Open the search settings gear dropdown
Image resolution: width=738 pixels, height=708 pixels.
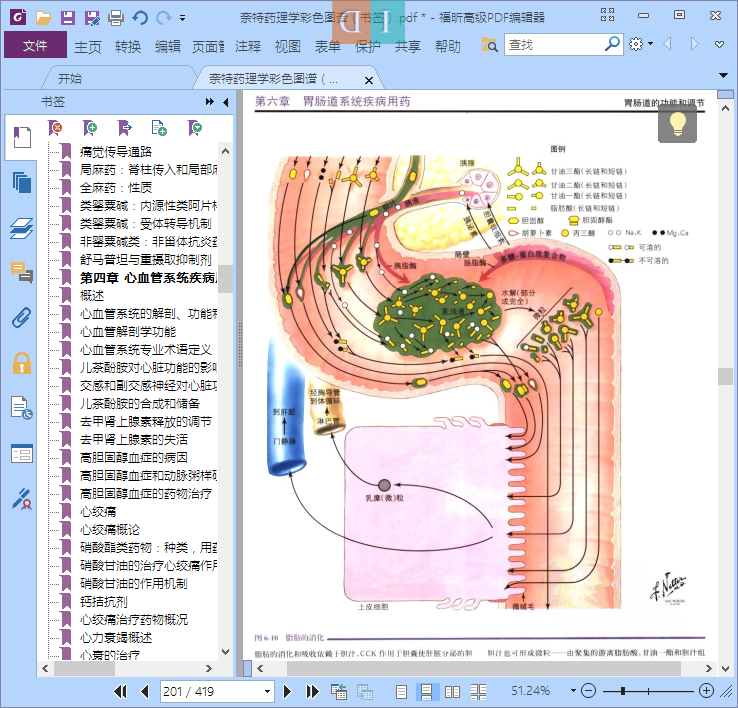pos(641,44)
